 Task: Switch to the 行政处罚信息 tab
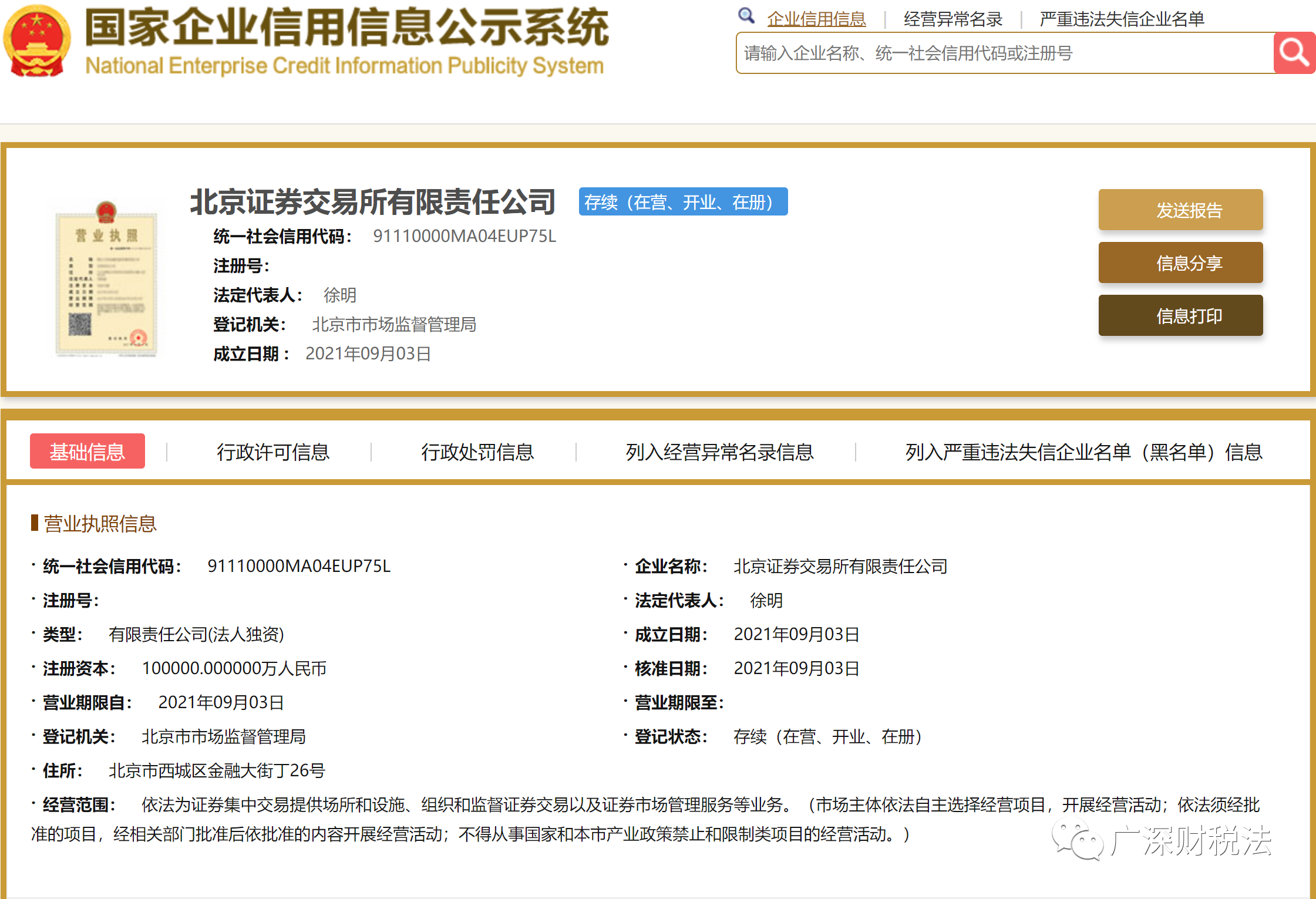pos(477,452)
